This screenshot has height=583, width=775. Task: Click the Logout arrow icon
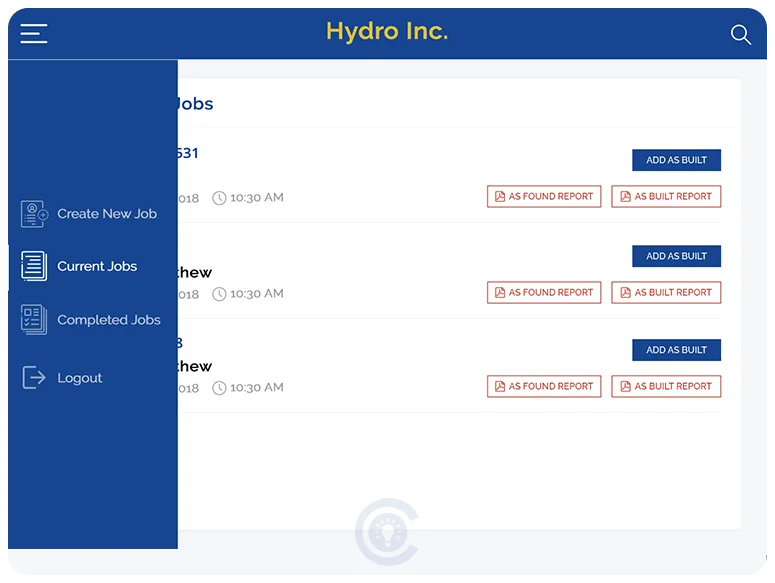point(34,378)
